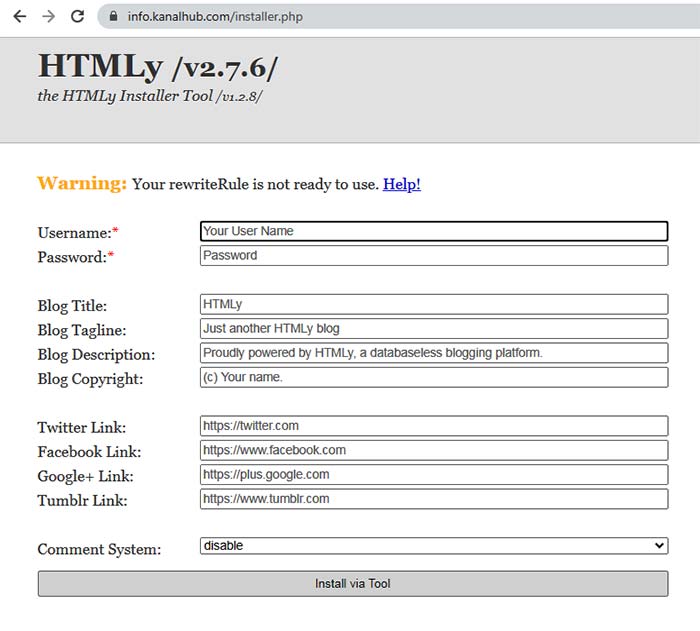Reload the page with the refresh icon
Image resolution: width=700 pixels, height=631 pixels.
[78, 17]
